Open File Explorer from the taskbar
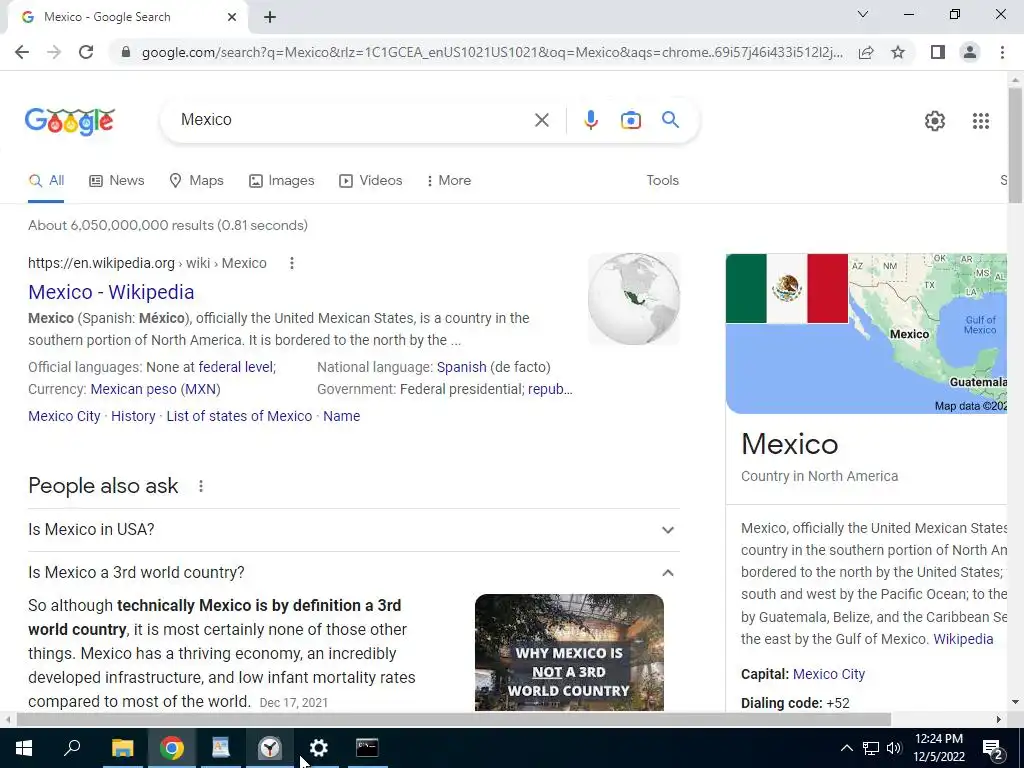The image size is (1024, 768). point(122,748)
